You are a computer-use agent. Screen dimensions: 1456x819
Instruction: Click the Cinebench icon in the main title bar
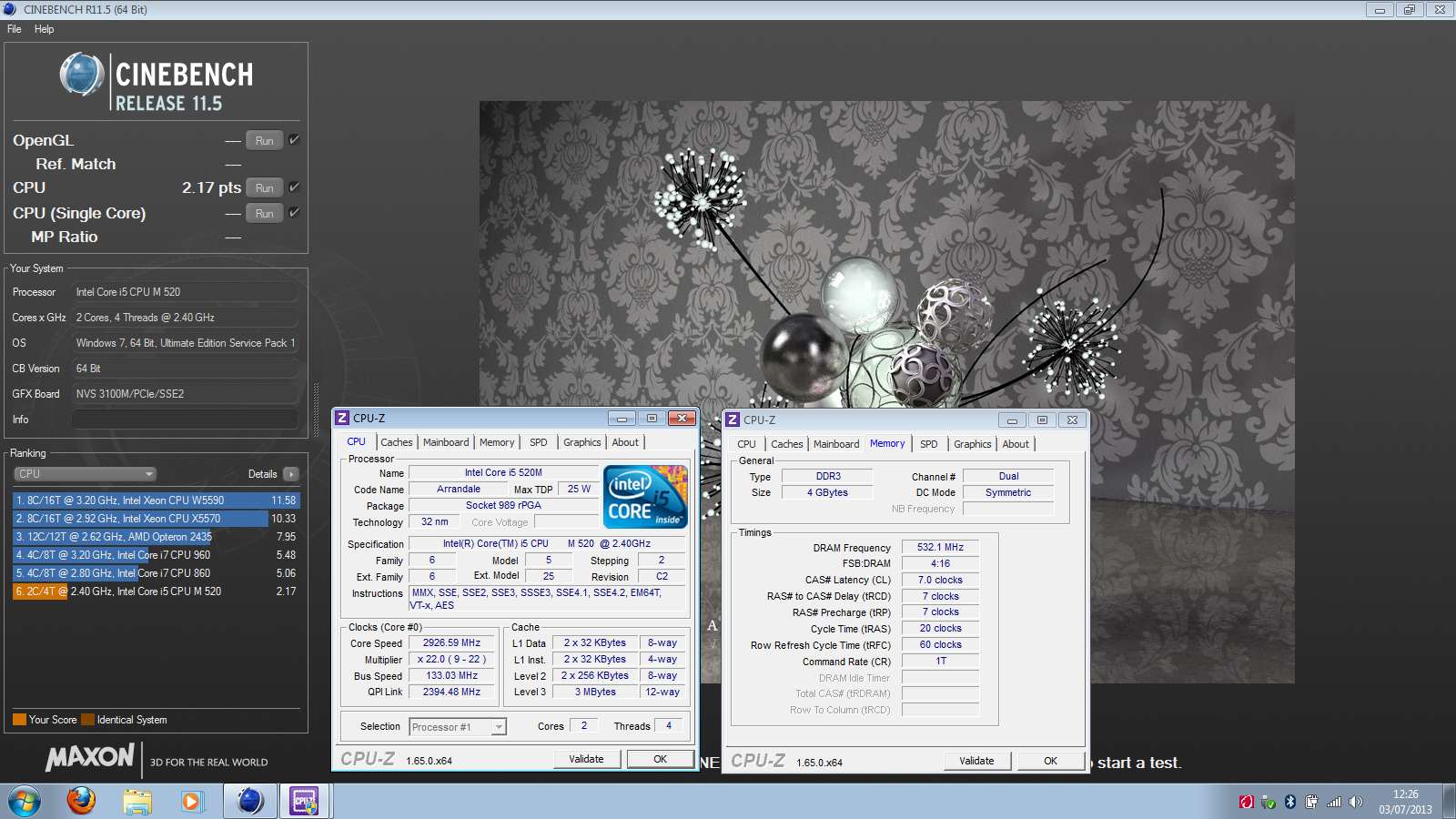point(10,9)
